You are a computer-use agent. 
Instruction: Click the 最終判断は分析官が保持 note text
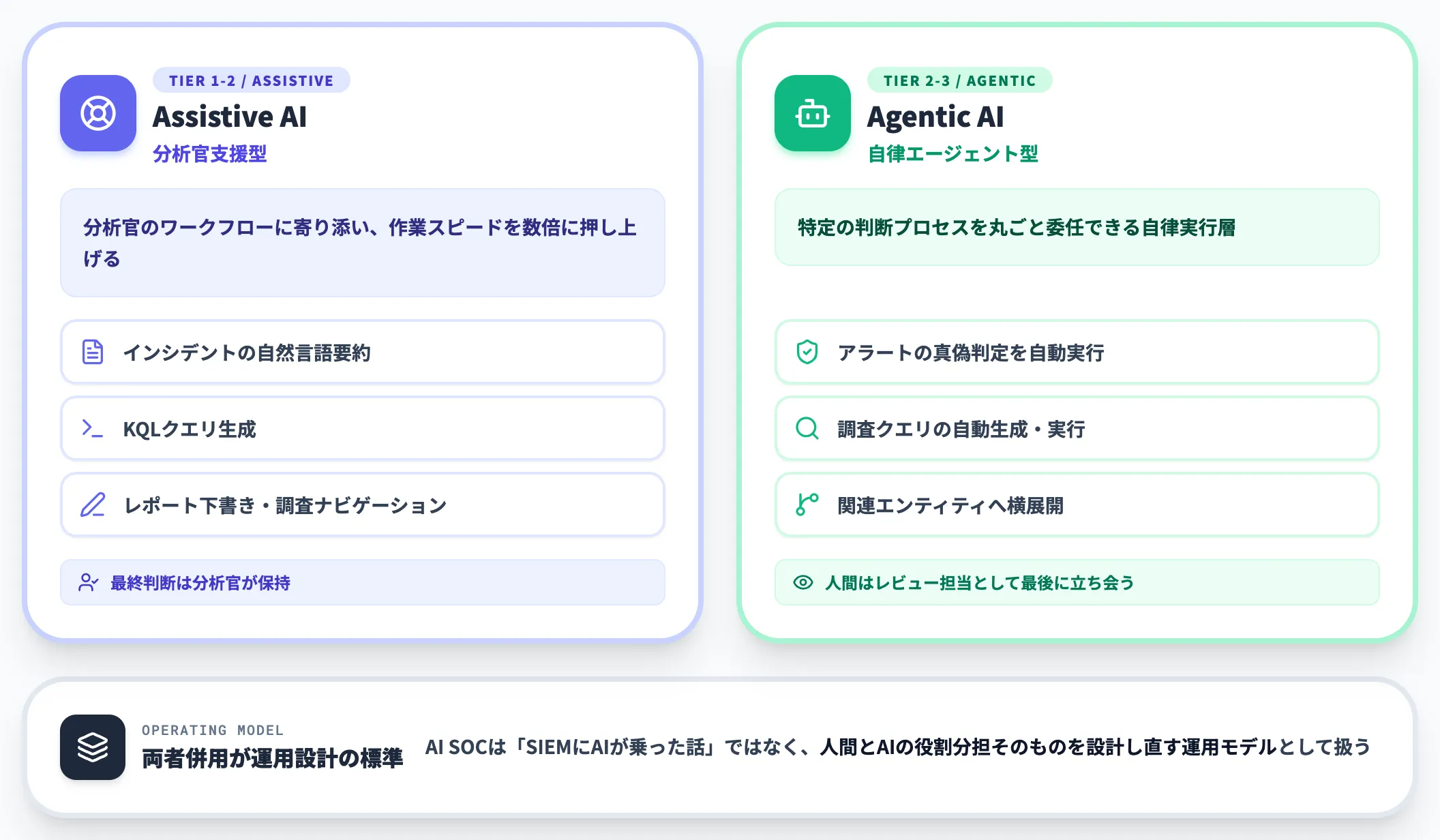(x=200, y=583)
